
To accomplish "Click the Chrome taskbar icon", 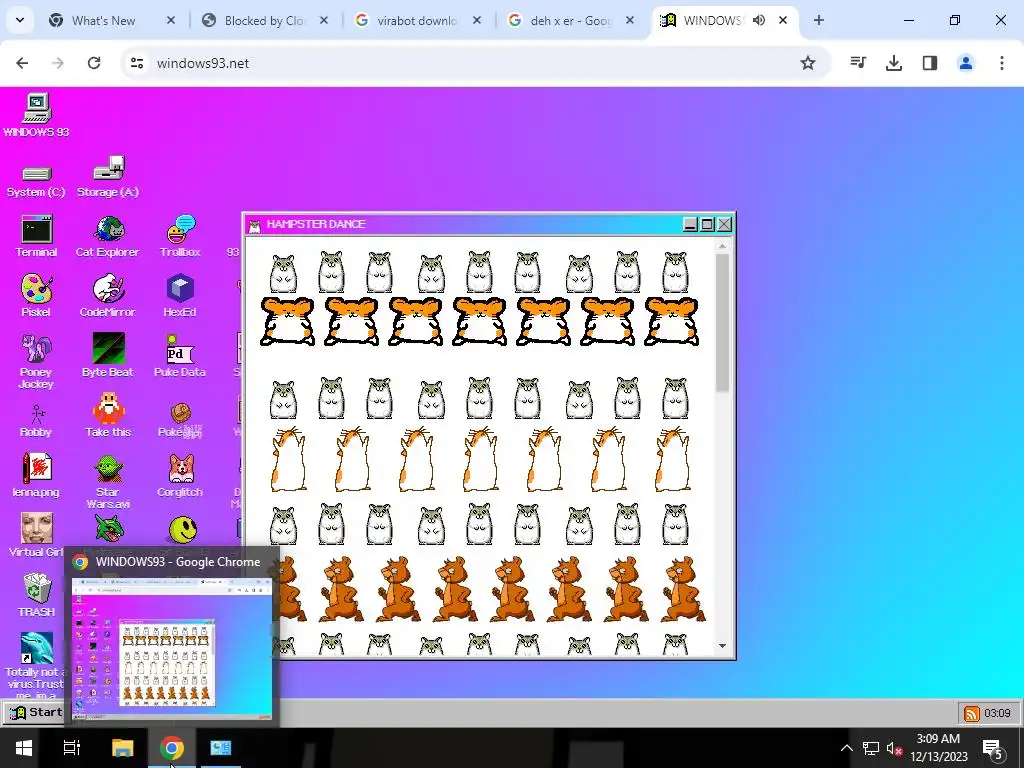I will pyautogui.click(x=172, y=748).
